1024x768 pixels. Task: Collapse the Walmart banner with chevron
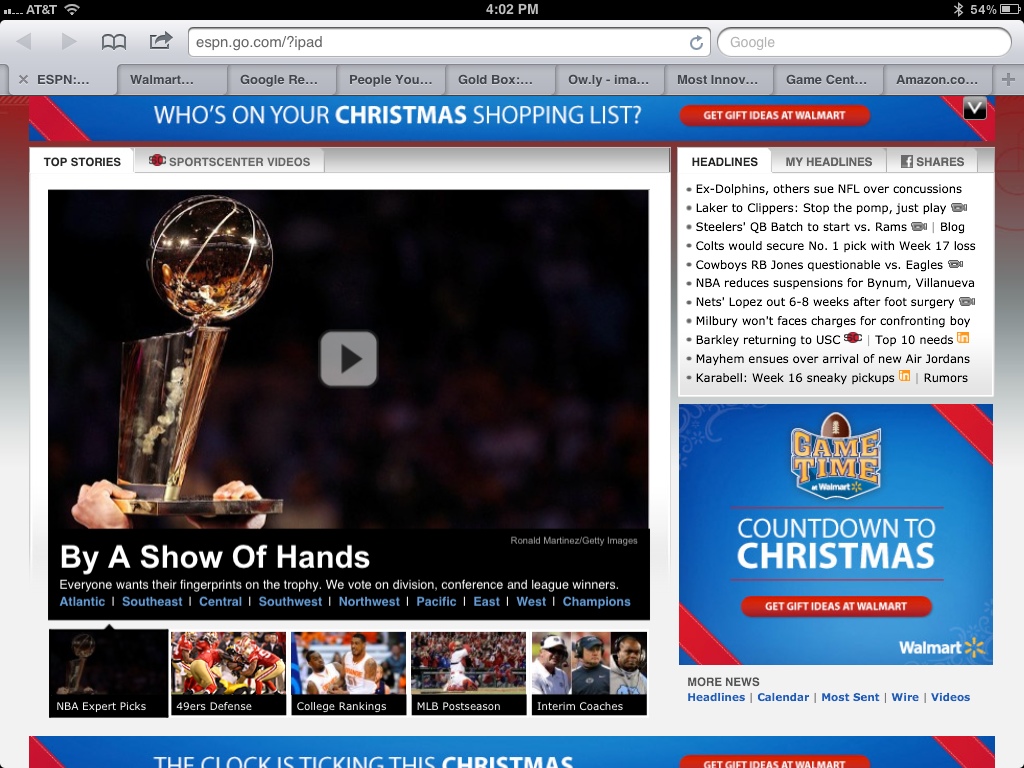pos(974,108)
